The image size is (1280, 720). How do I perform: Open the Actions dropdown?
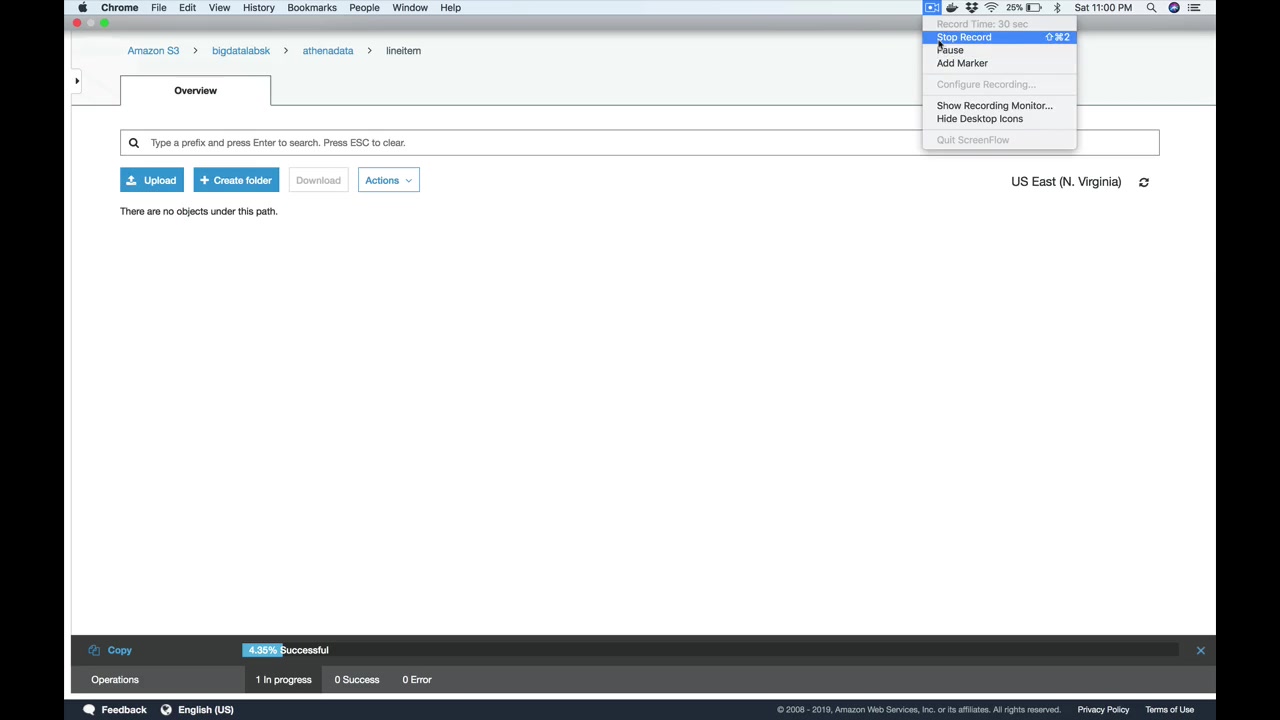(x=388, y=180)
